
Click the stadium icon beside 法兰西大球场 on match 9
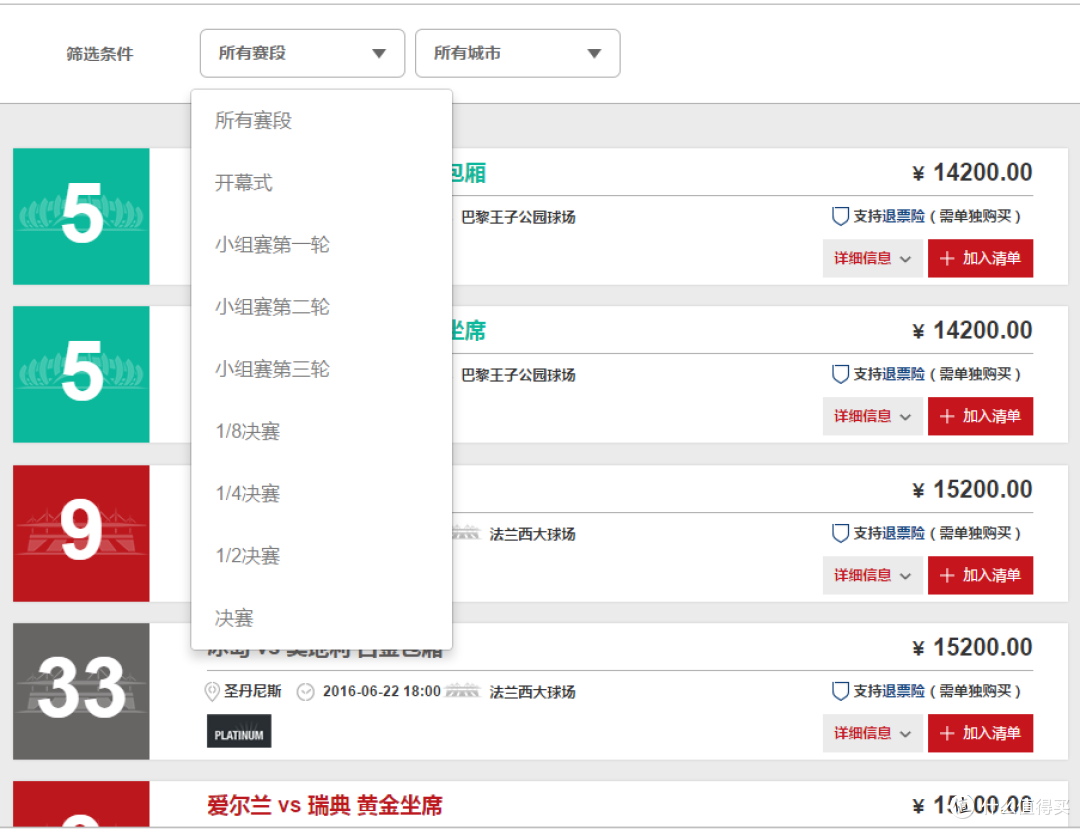coord(466,533)
